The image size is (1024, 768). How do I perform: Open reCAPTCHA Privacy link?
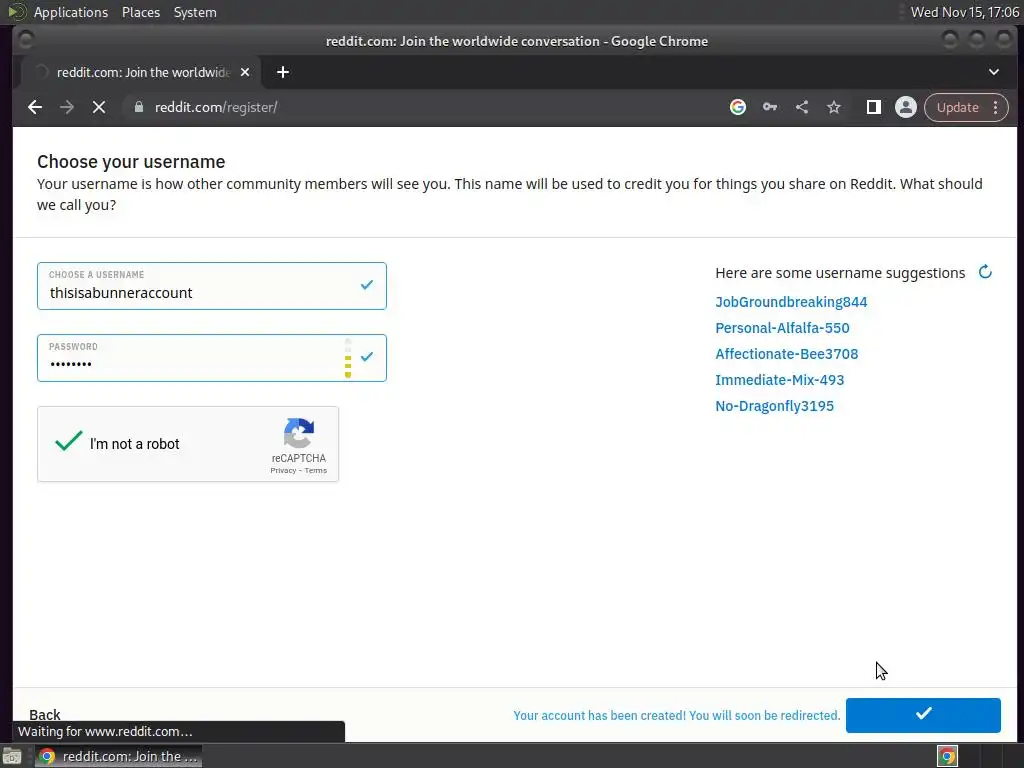[283, 470]
